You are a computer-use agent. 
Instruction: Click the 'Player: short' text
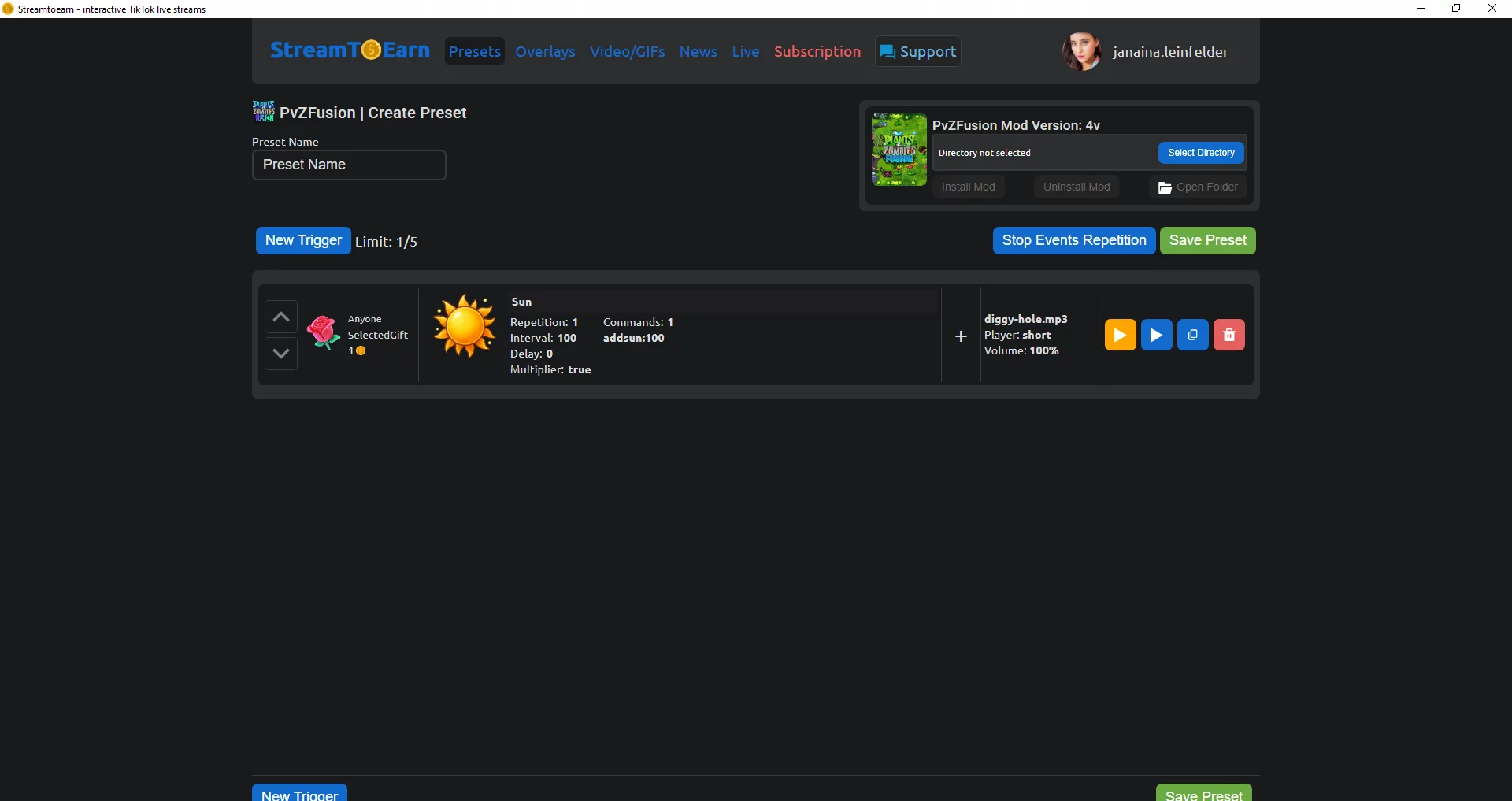pos(1017,335)
